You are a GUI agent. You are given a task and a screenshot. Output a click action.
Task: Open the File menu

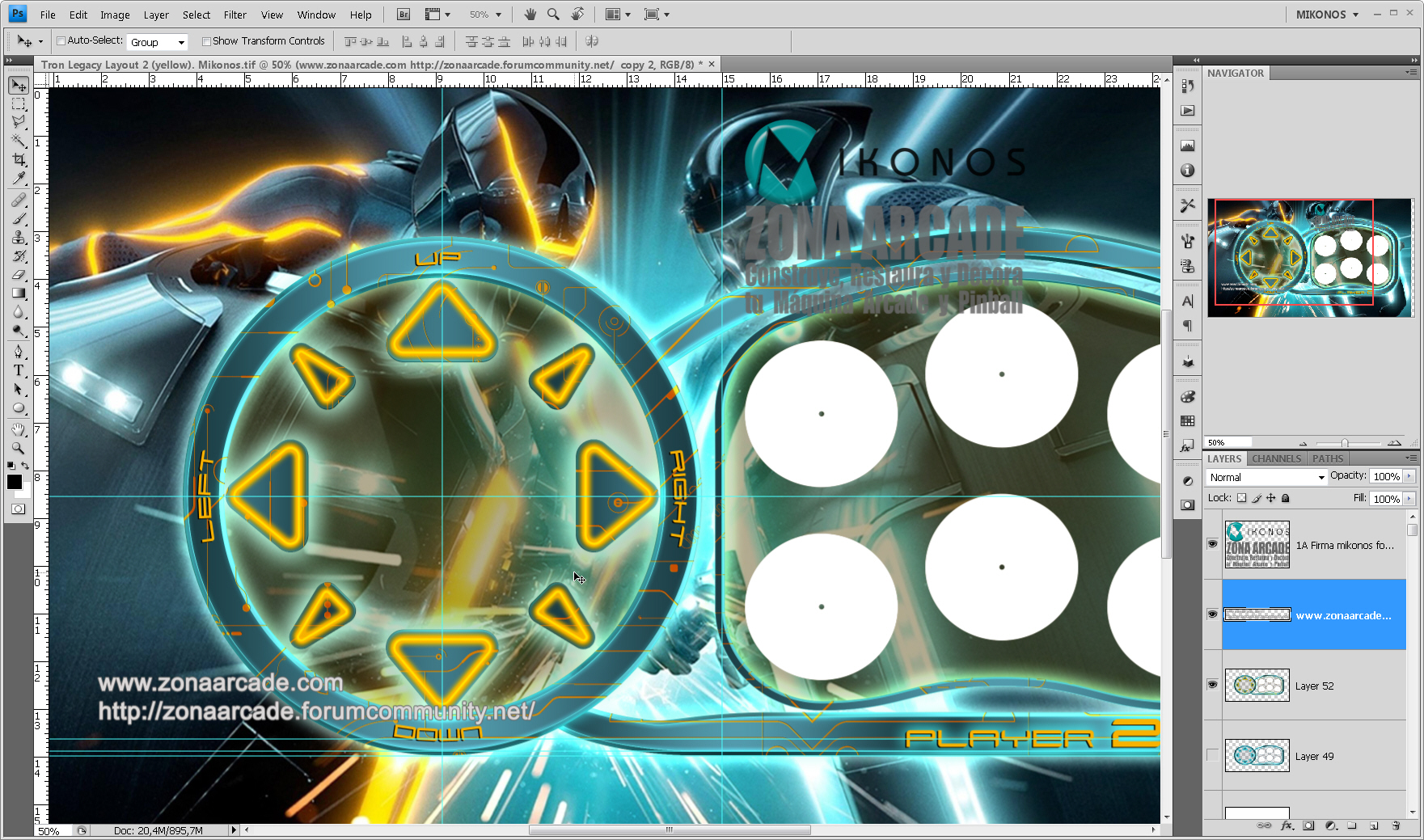[48, 15]
